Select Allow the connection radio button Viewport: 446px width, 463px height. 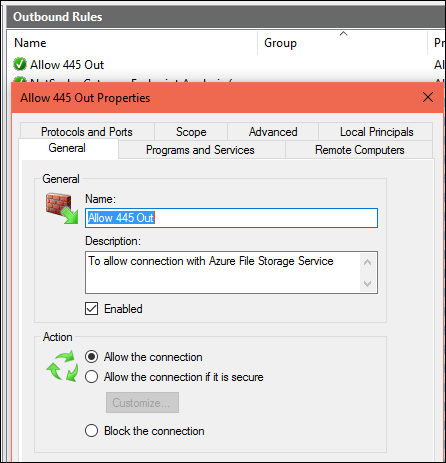tap(91, 357)
